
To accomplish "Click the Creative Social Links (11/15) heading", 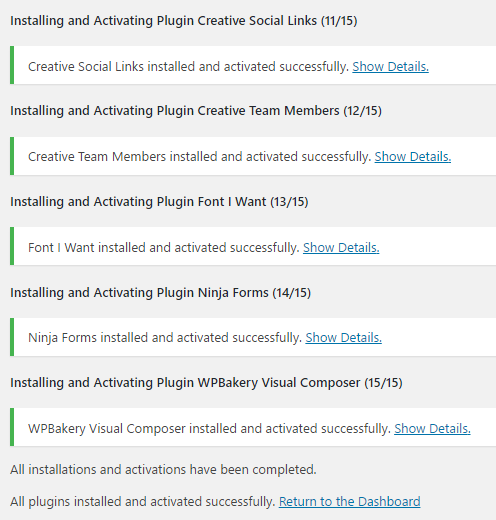I will coord(184,21).
